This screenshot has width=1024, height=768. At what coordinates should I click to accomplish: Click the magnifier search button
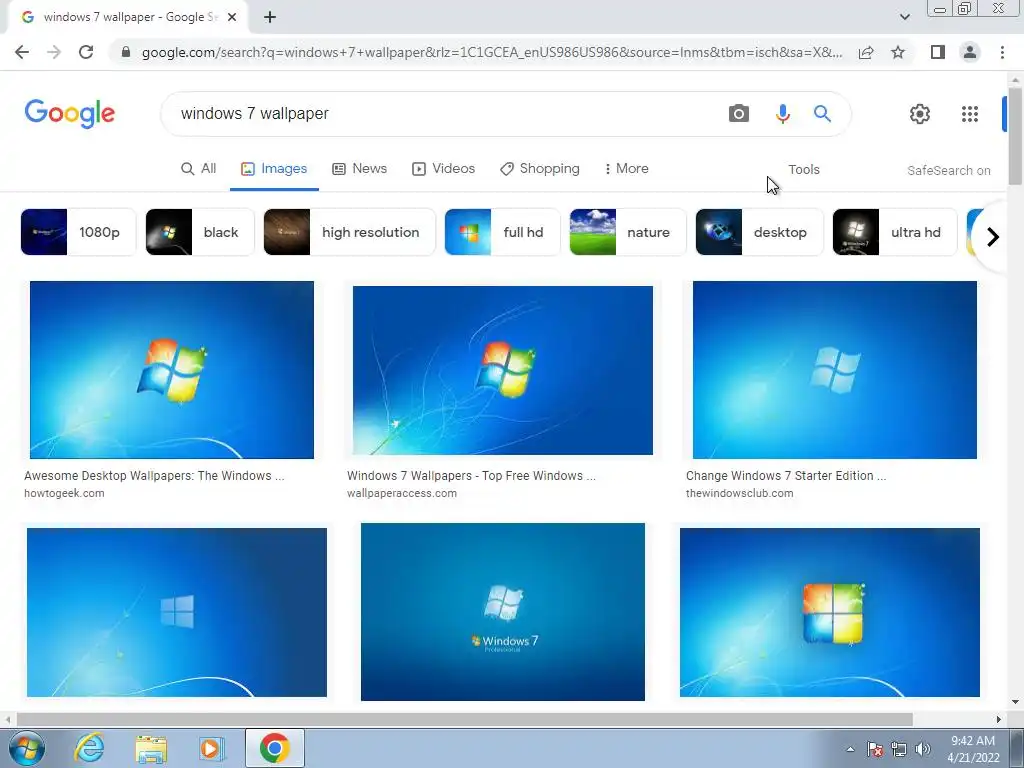pos(822,114)
